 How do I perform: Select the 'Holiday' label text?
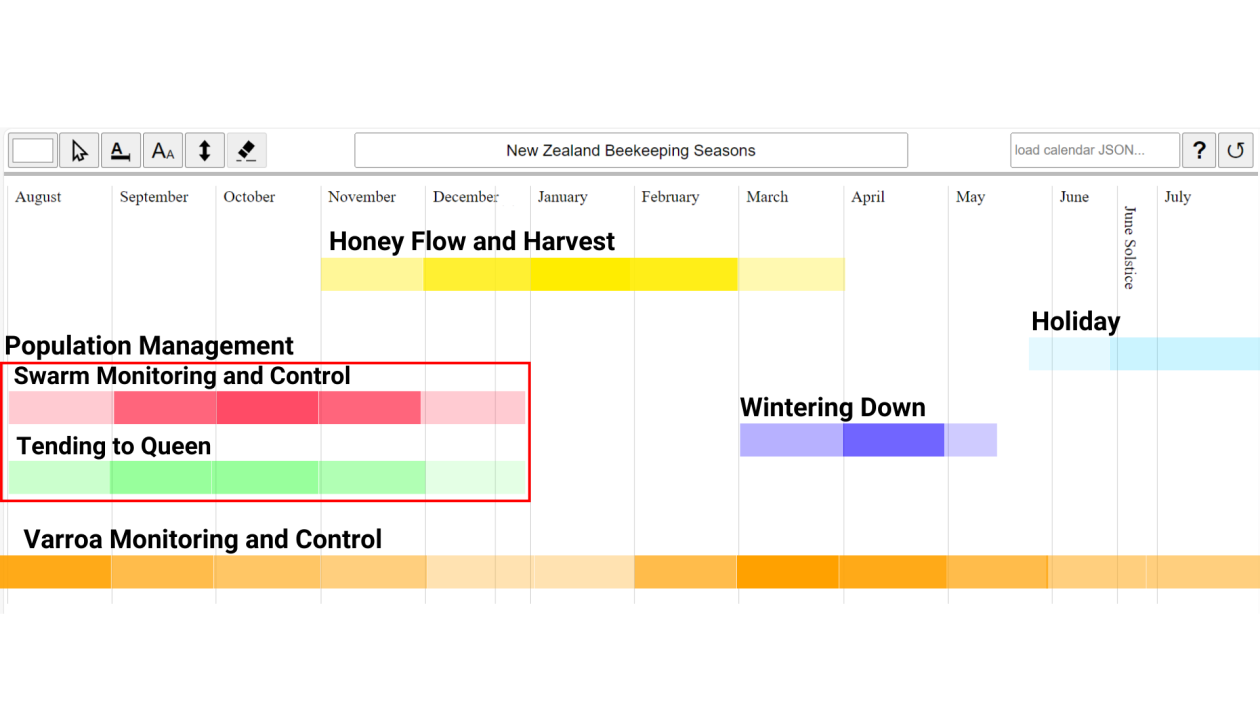pyautogui.click(x=1075, y=321)
